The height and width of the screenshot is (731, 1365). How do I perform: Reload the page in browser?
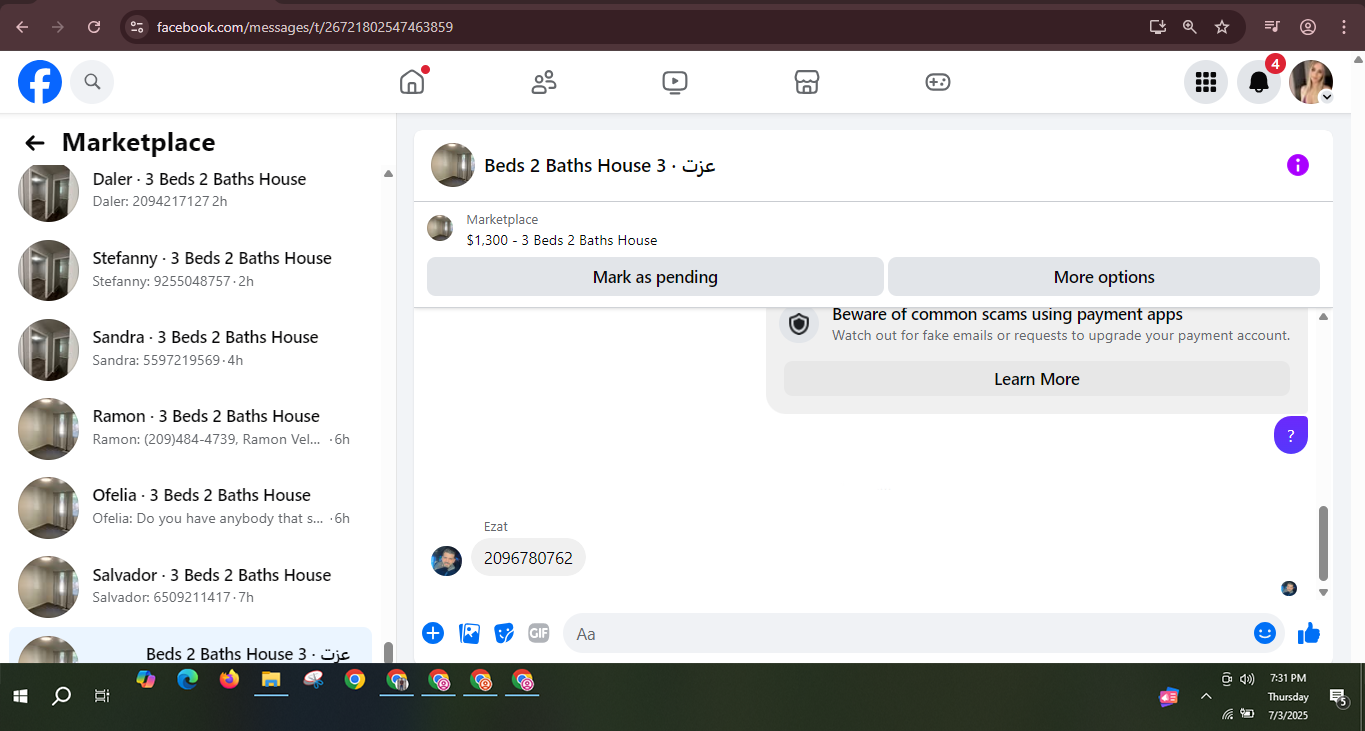(94, 27)
